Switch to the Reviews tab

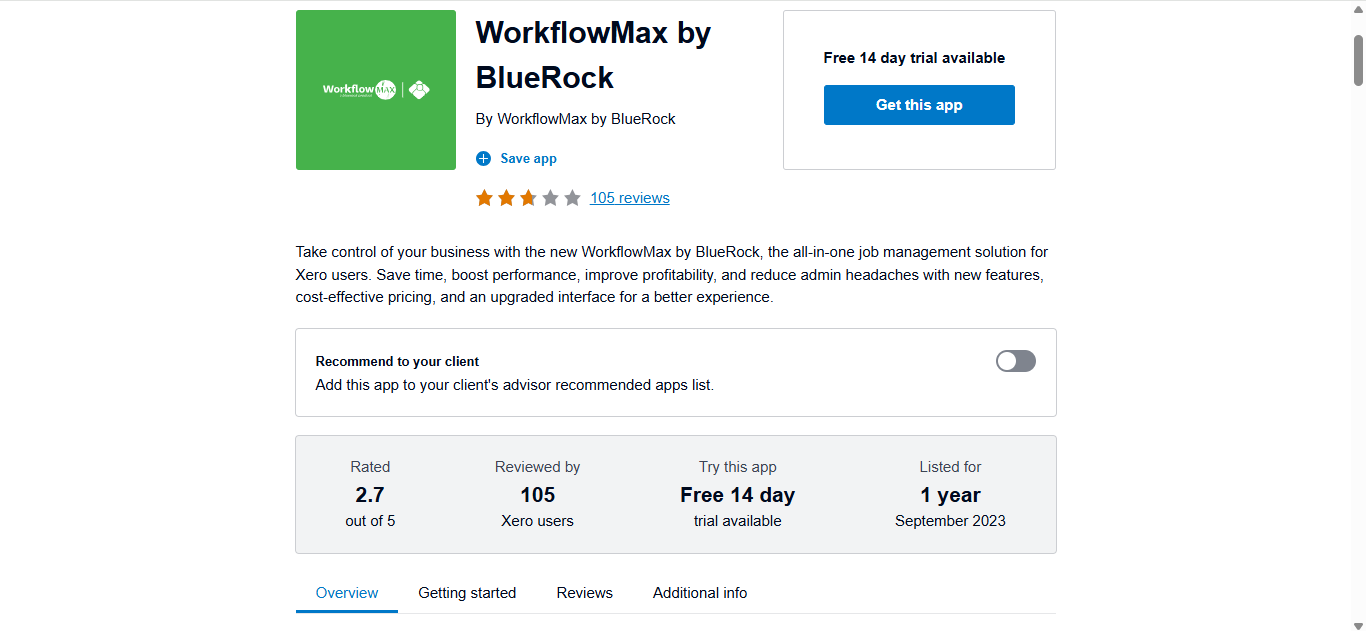point(584,592)
